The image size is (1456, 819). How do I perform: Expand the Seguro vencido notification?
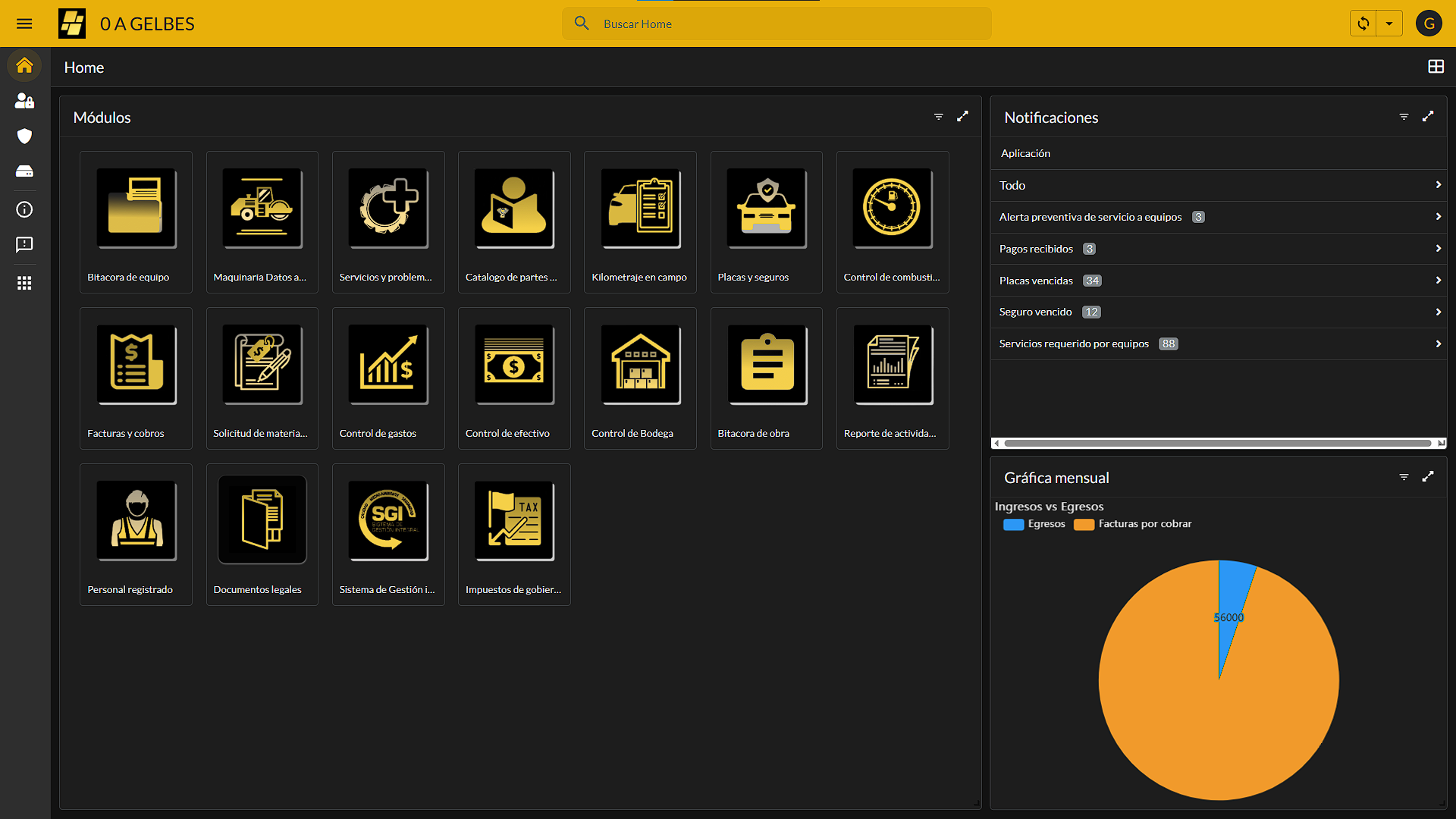coord(1438,311)
